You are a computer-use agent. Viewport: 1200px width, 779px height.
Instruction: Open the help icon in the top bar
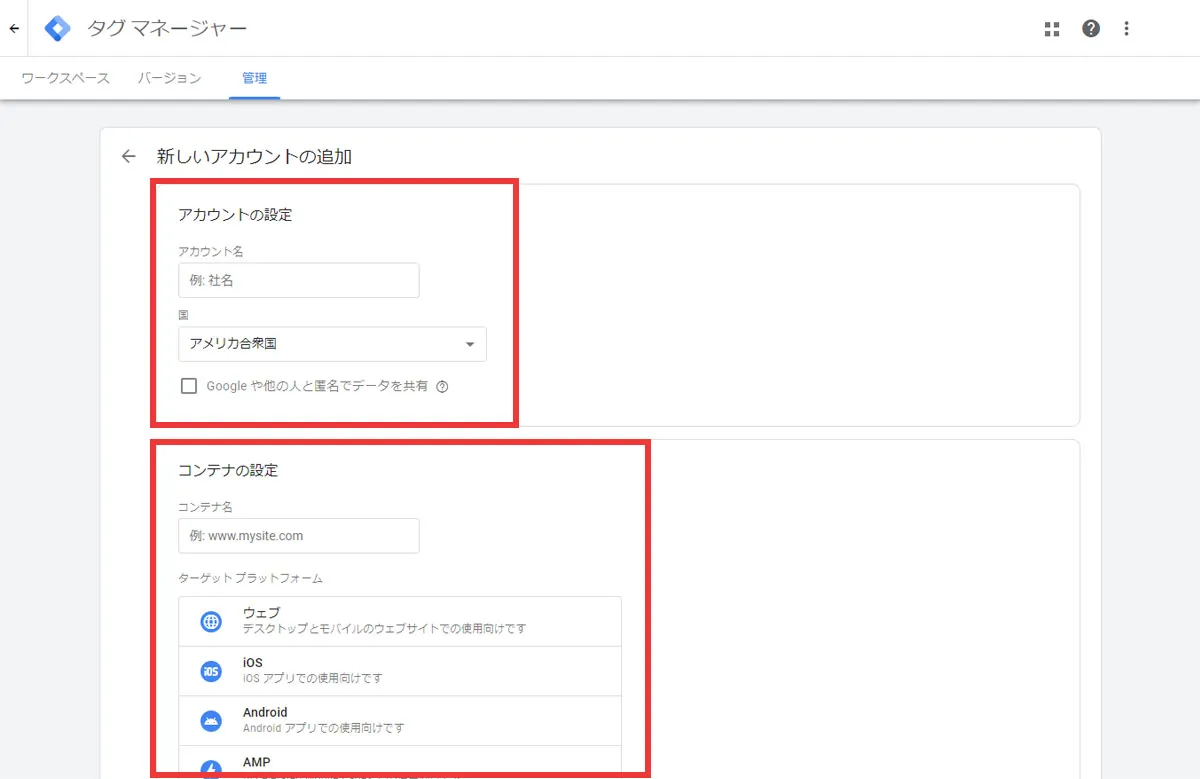coord(1091,28)
